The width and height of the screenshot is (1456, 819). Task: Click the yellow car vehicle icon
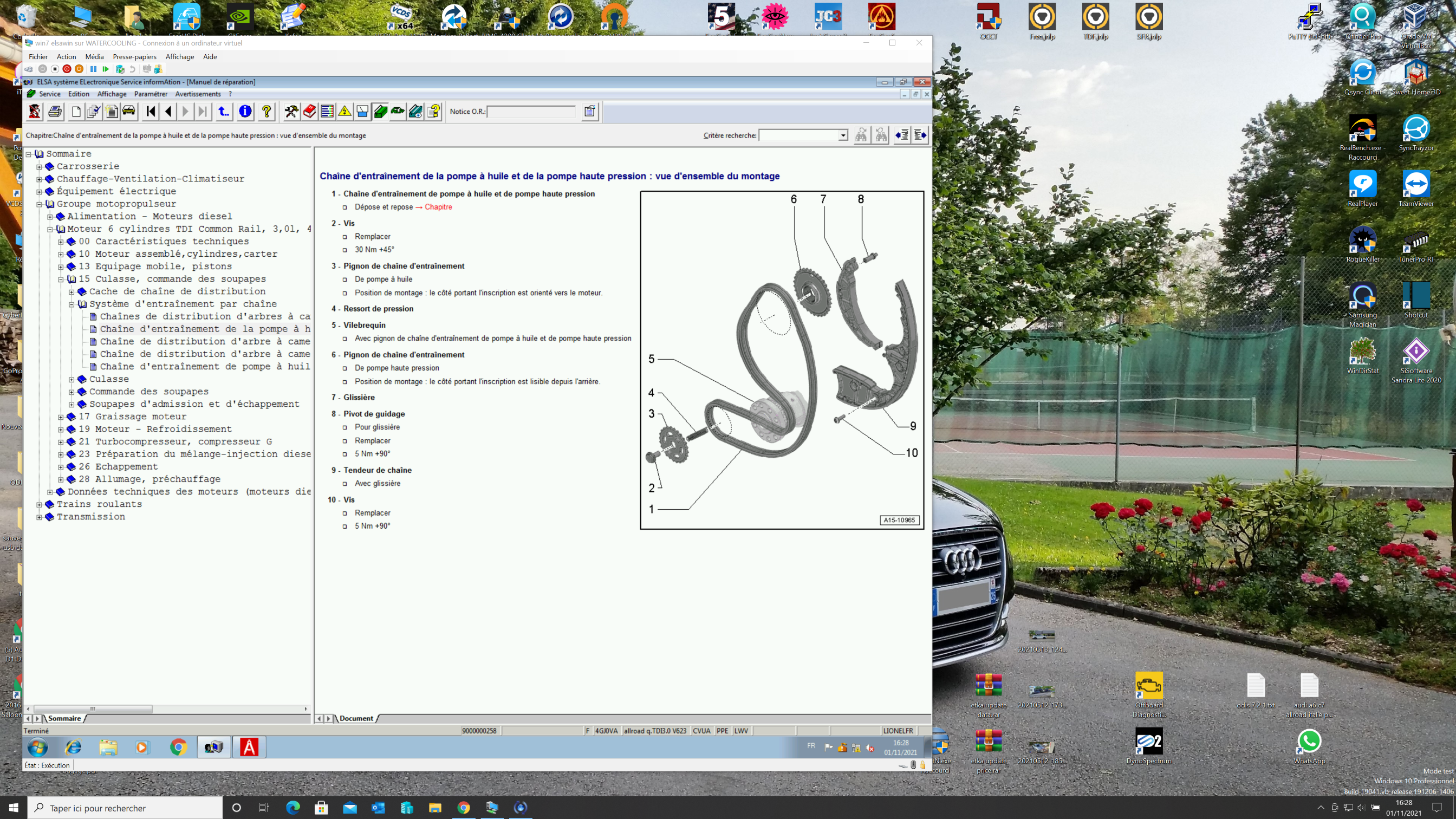click(129, 112)
